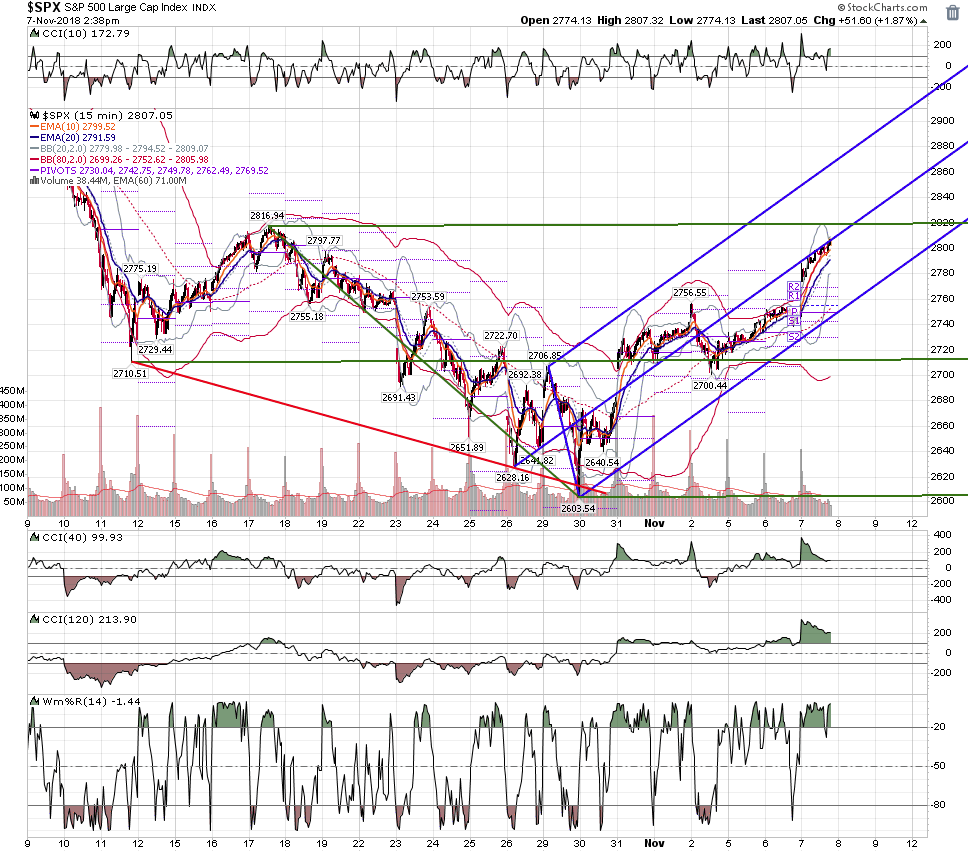Viewport: 968px width, 851px height.
Task: Click the 2691.43 price label
Action: click(399, 398)
